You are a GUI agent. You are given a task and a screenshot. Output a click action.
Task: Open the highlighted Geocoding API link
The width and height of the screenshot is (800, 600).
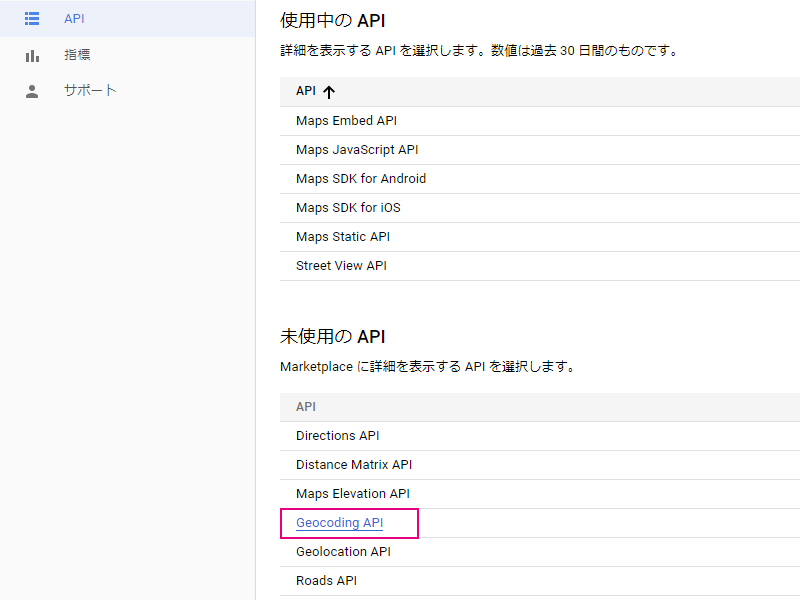point(339,522)
